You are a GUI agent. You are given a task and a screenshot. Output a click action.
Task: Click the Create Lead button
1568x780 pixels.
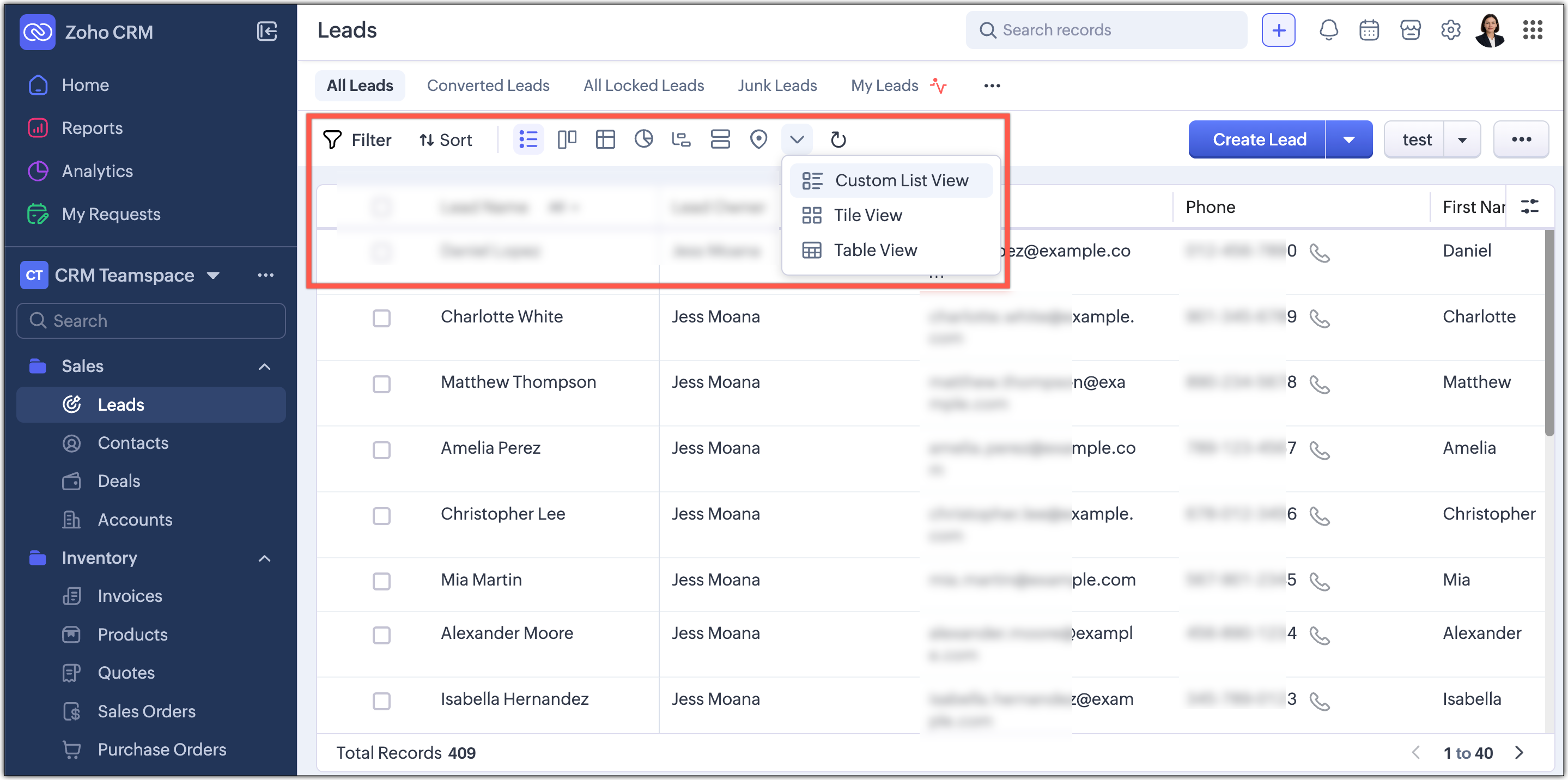[1258, 139]
